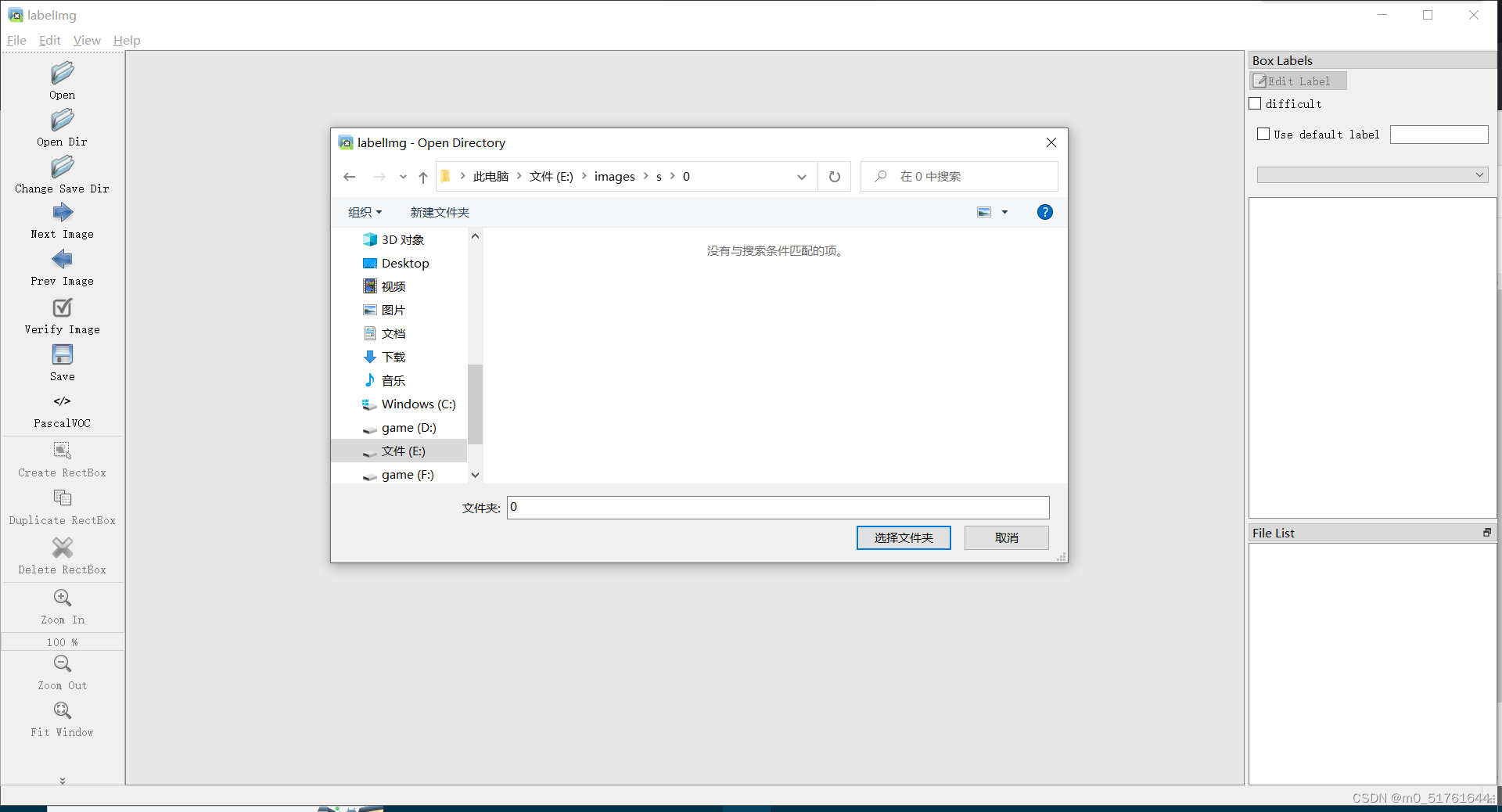The image size is (1502, 812).
Task: Click the Edit Label button
Action: coord(1298,81)
